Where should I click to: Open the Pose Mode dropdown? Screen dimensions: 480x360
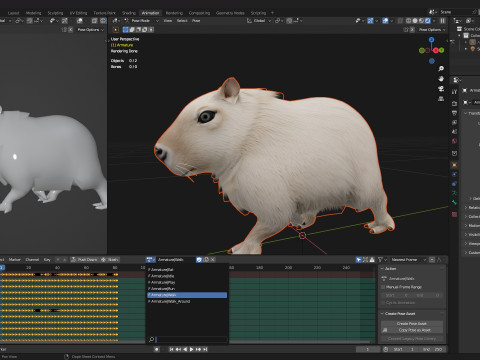point(141,21)
